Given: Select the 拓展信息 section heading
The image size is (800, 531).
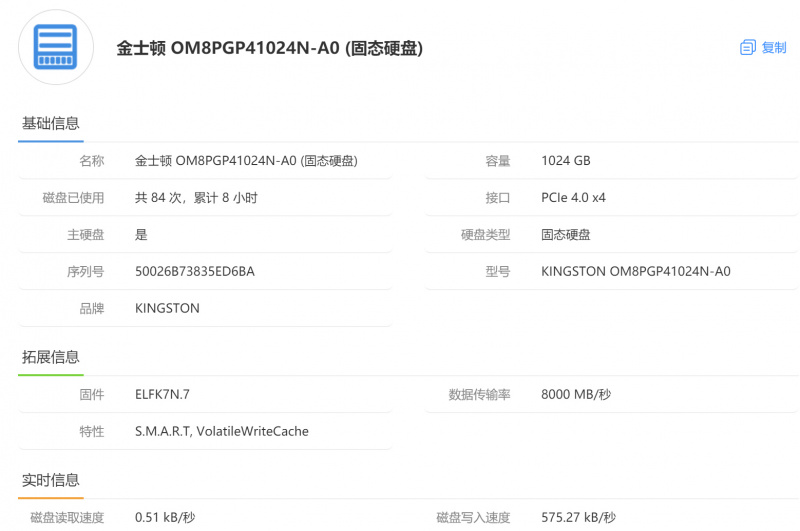Looking at the screenshot, I should pos(51,357).
